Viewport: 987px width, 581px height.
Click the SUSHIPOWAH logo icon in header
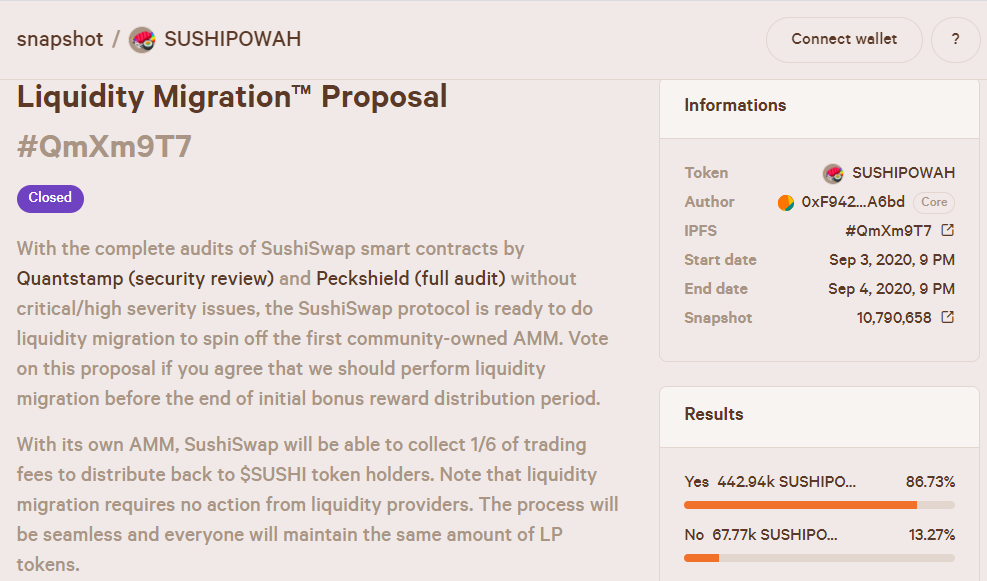pyautogui.click(x=142, y=40)
